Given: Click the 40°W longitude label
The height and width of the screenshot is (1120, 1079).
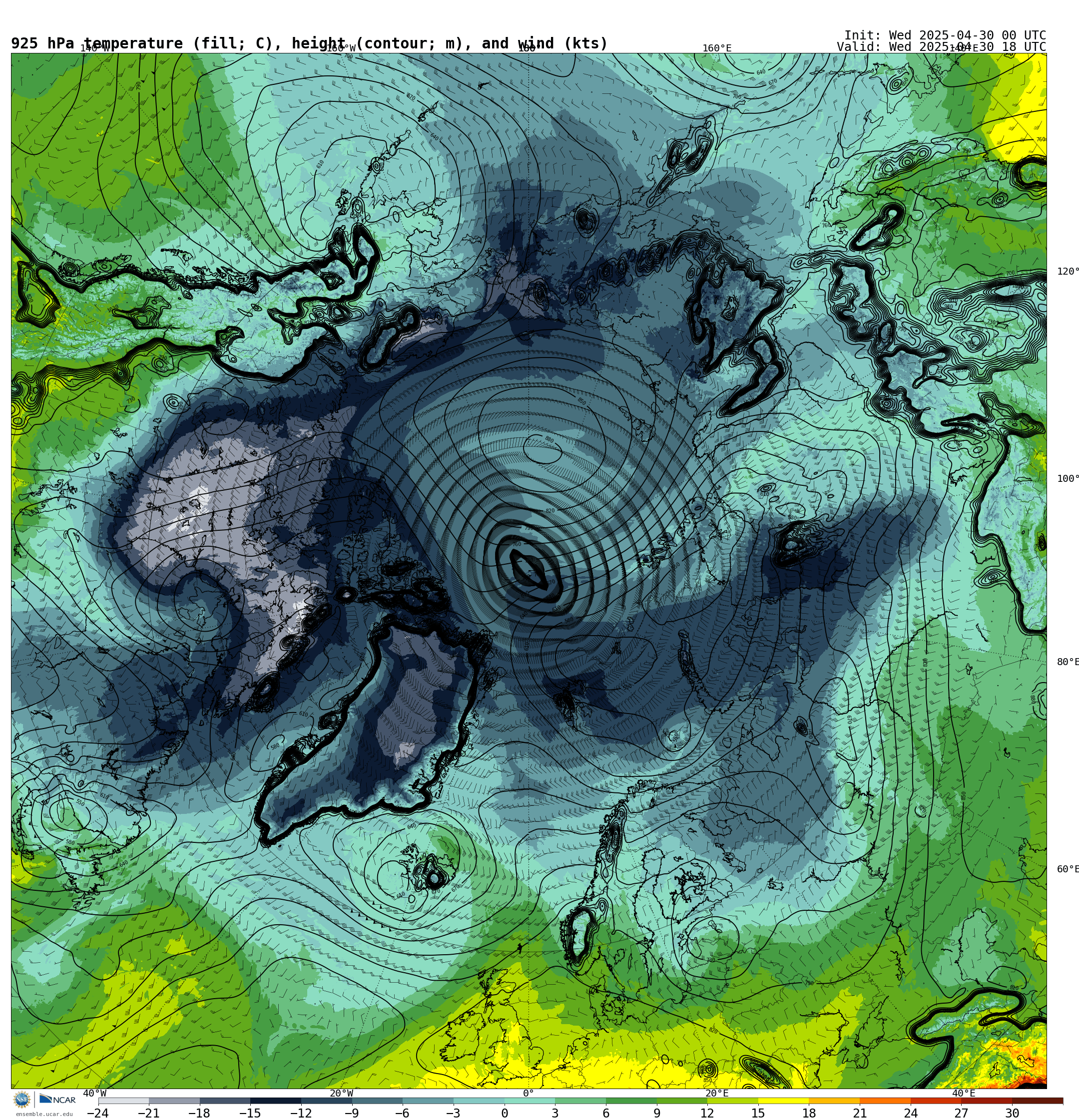Looking at the screenshot, I should [x=95, y=1093].
